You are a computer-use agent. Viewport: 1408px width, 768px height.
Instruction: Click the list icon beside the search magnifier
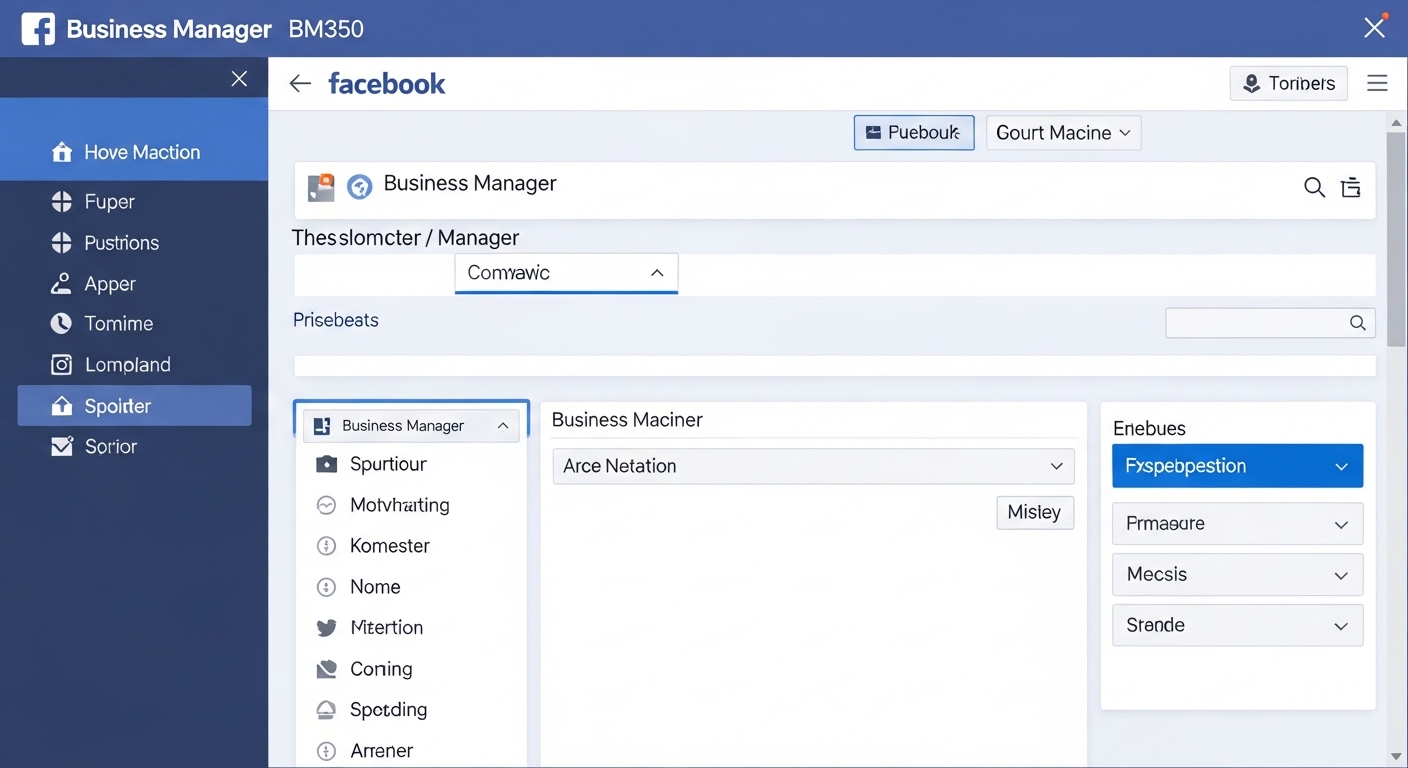point(1351,187)
